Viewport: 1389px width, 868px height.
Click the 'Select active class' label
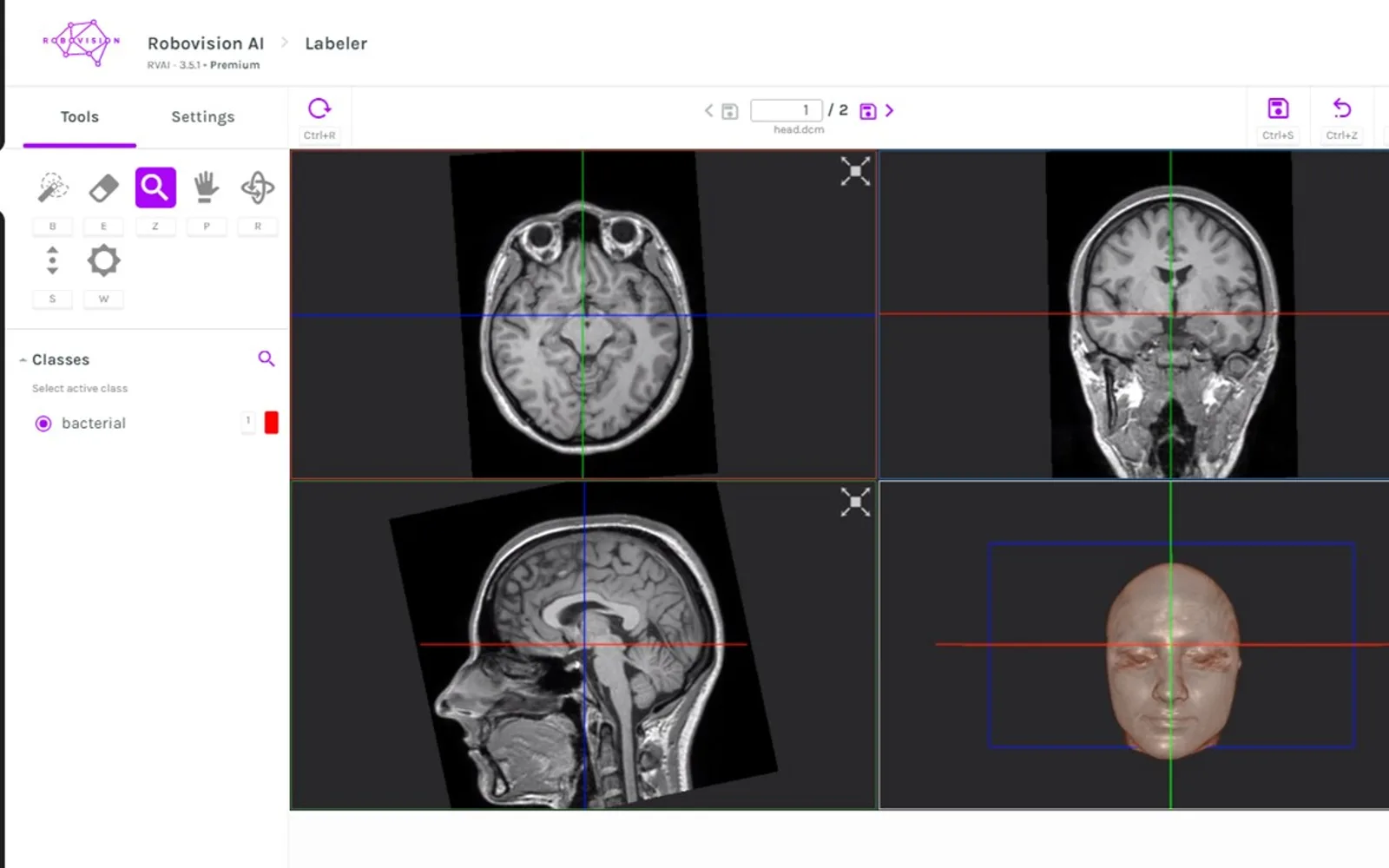click(80, 388)
